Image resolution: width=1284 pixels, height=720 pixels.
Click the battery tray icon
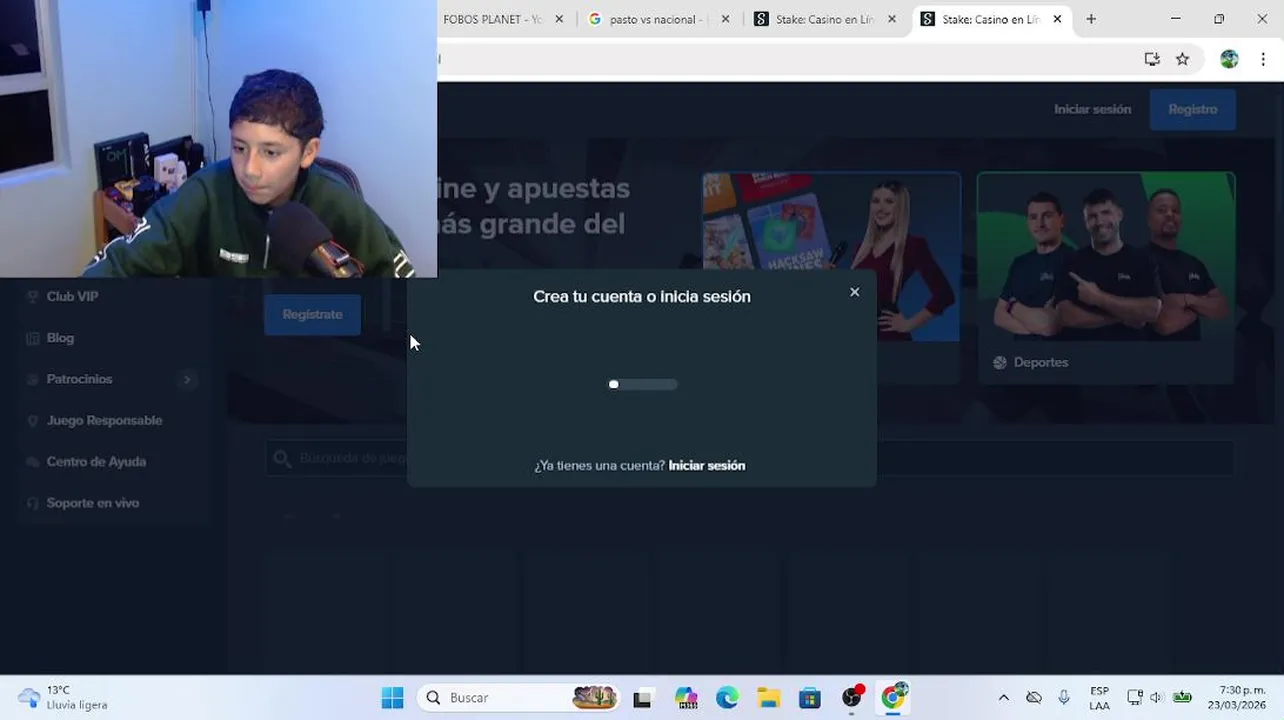pyautogui.click(x=1182, y=698)
